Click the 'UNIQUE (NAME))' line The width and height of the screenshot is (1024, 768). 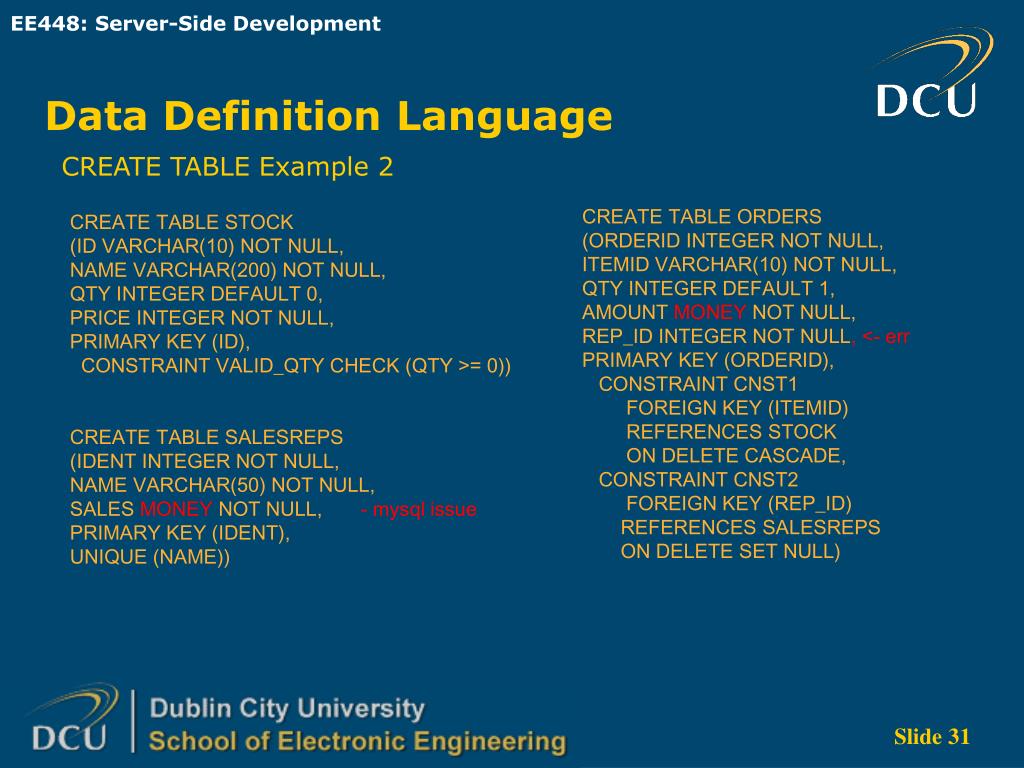[150, 557]
